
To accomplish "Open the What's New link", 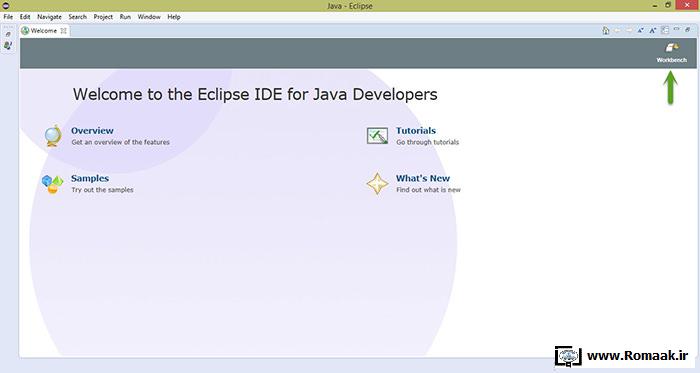I will point(423,178).
